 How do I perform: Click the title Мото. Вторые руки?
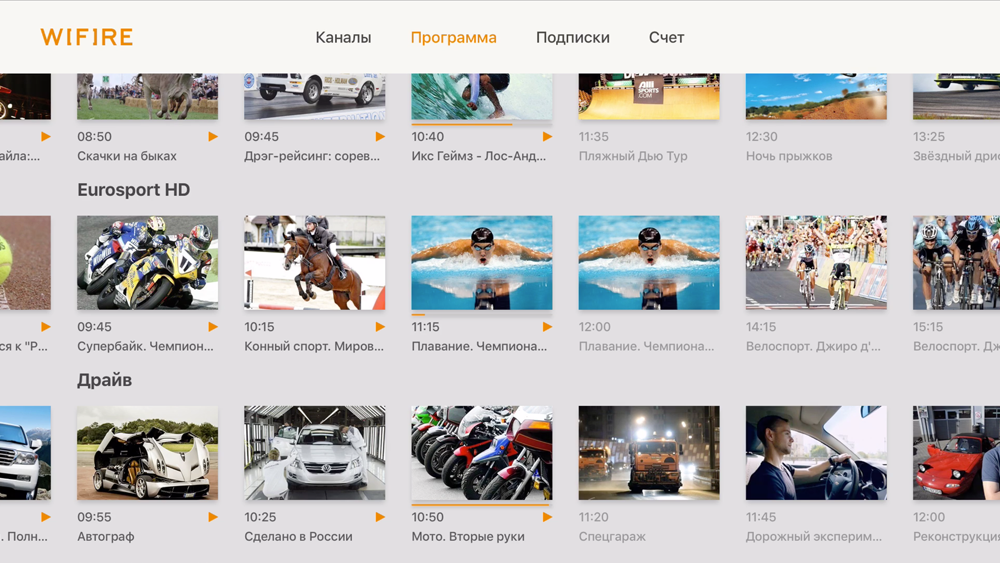click(x=468, y=537)
